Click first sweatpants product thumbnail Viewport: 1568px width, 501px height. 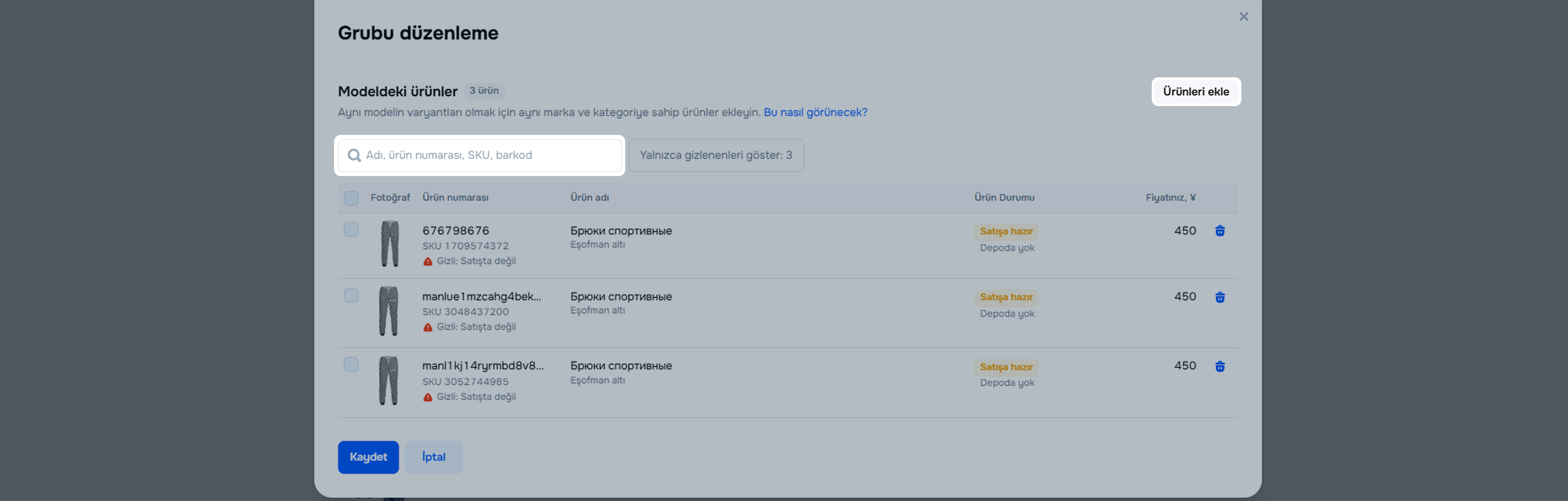390,244
